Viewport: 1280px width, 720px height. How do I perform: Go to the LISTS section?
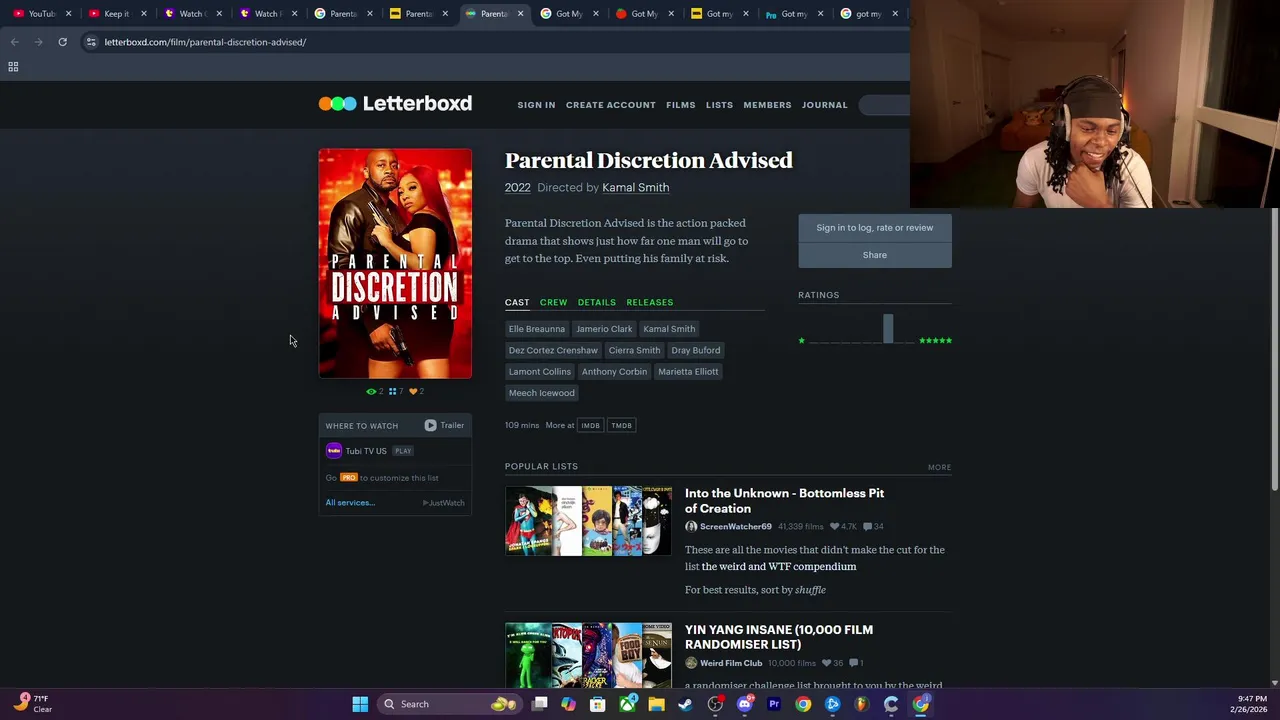pos(719,105)
